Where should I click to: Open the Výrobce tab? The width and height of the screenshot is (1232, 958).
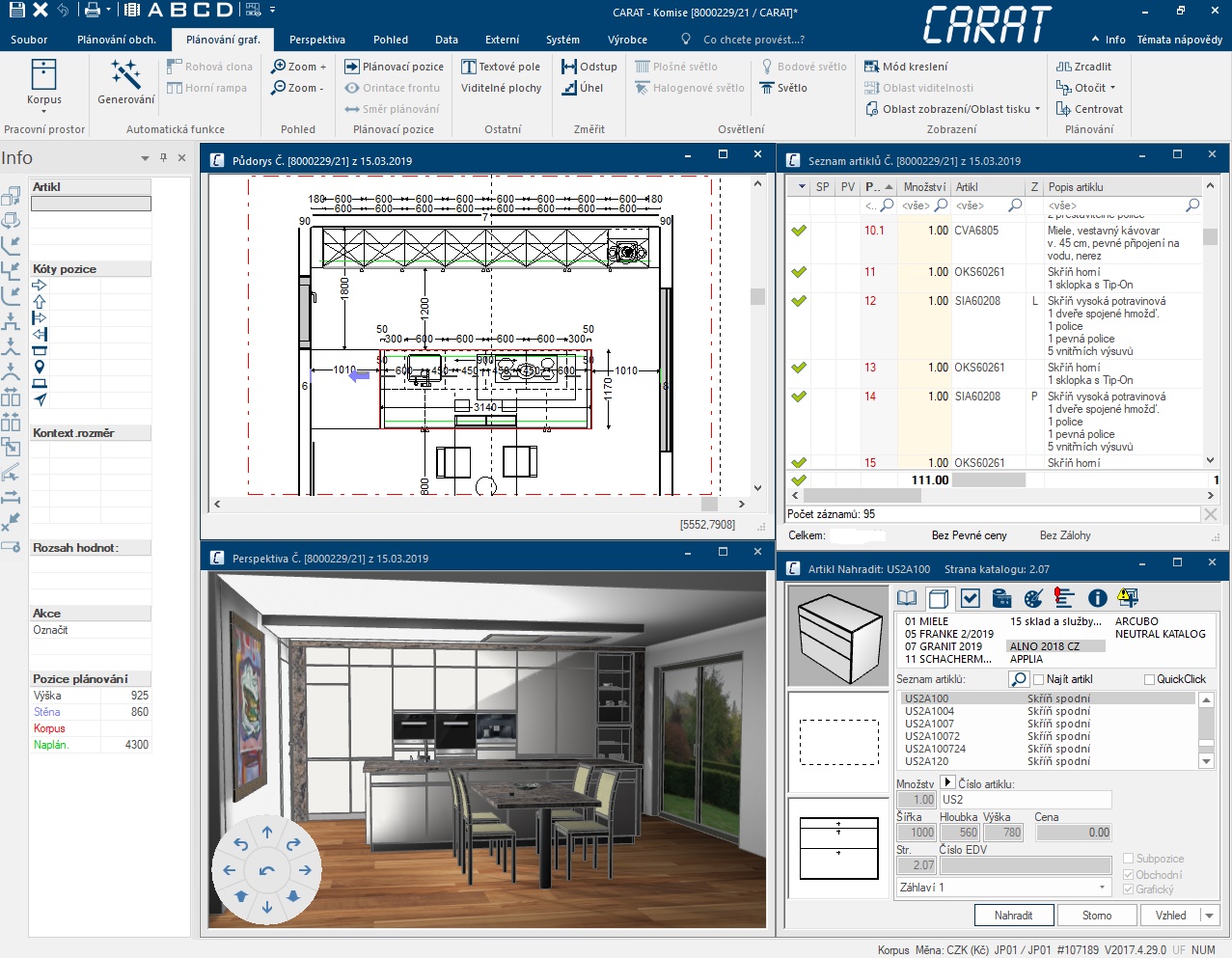pyautogui.click(x=627, y=40)
